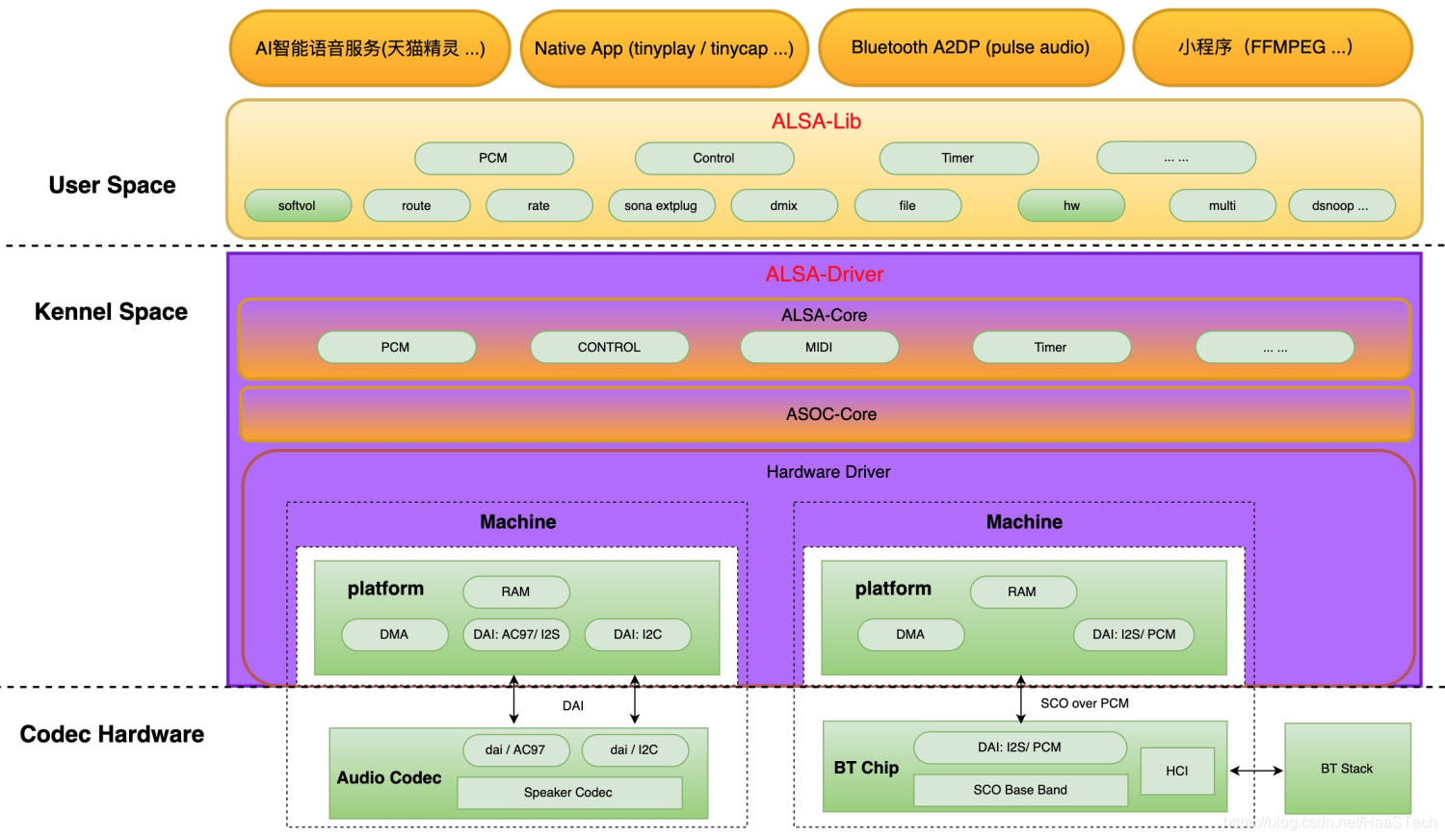Viewport: 1445px width, 840px height.
Task: Expand the left Machine dashed container
Action: (x=517, y=522)
